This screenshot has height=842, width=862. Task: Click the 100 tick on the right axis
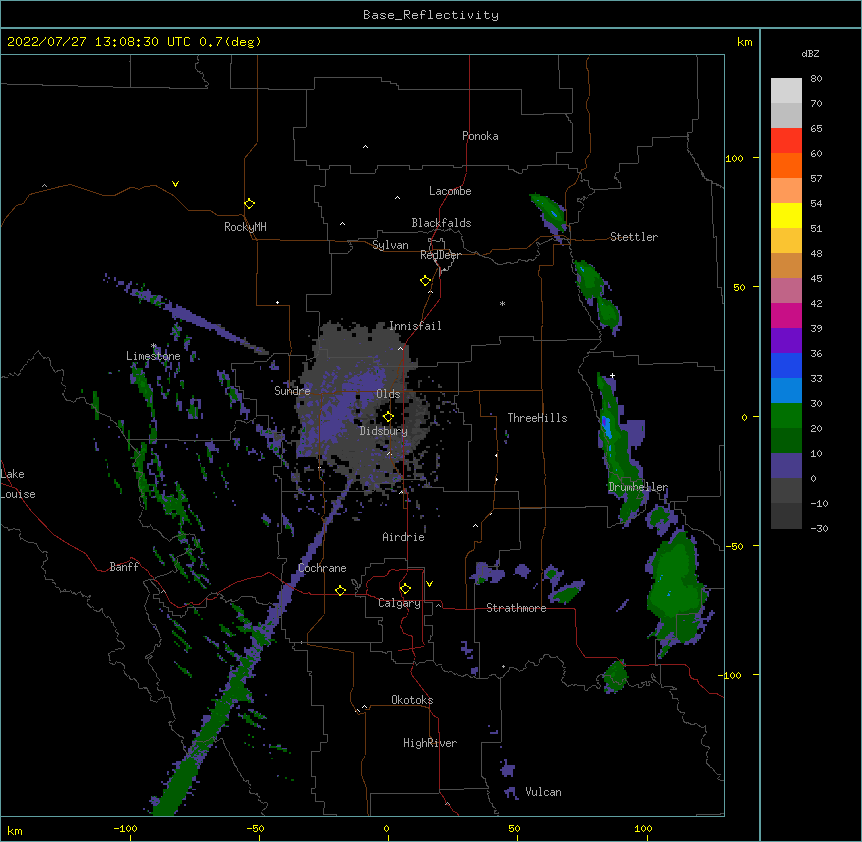(x=734, y=158)
